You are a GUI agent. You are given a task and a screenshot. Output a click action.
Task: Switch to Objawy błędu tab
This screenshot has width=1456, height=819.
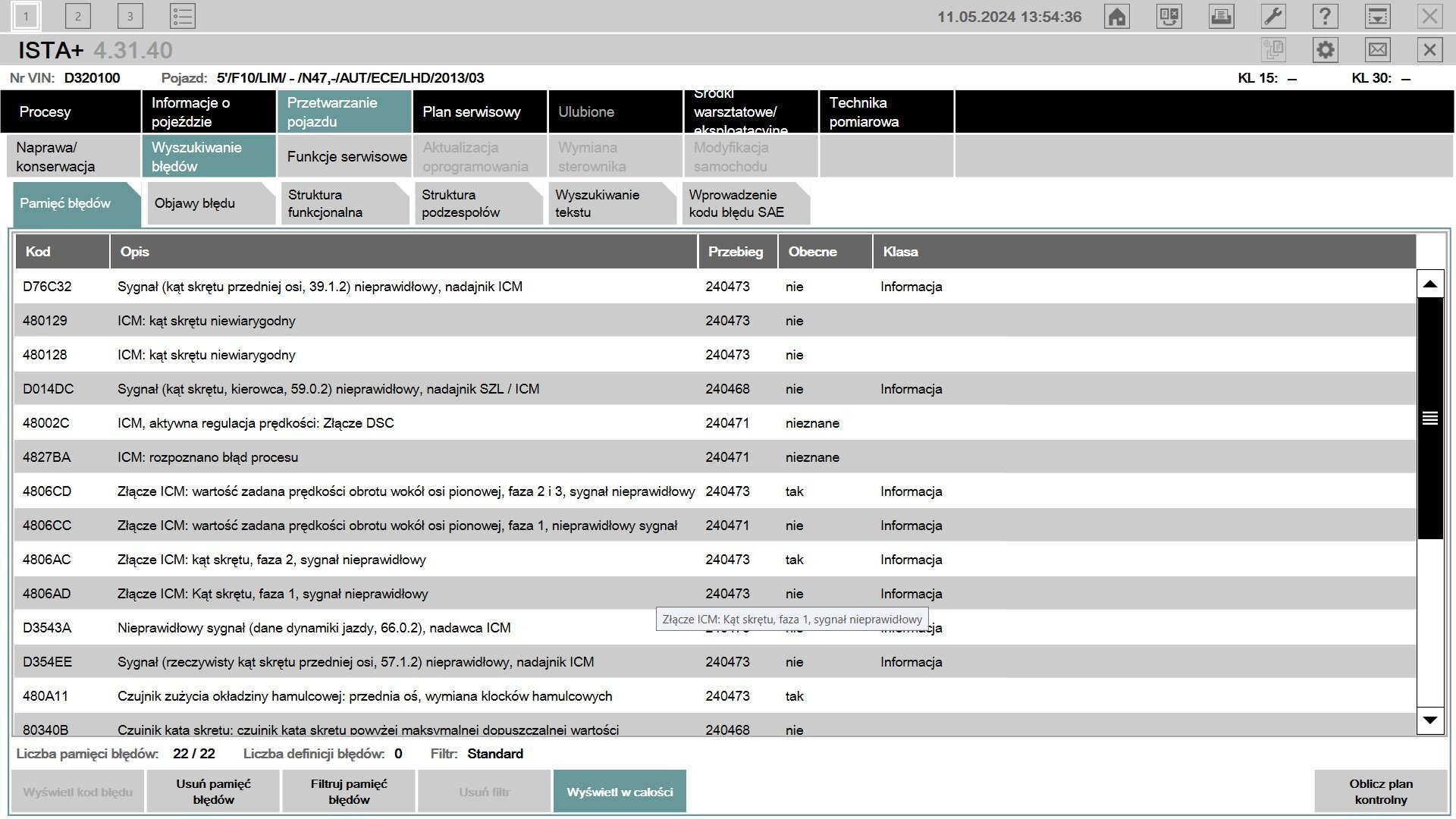pyautogui.click(x=212, y=203)
